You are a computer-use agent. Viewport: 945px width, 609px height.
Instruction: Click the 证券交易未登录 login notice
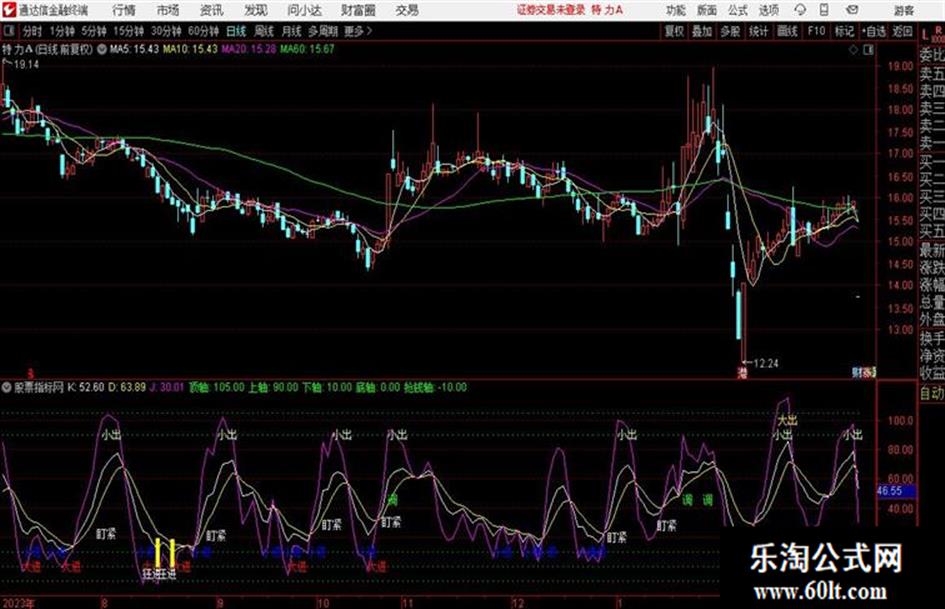click(551, 10)
